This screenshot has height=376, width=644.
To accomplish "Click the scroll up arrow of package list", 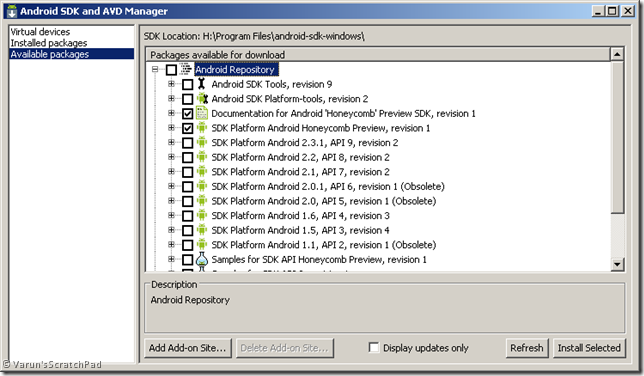I will [617, 54].
